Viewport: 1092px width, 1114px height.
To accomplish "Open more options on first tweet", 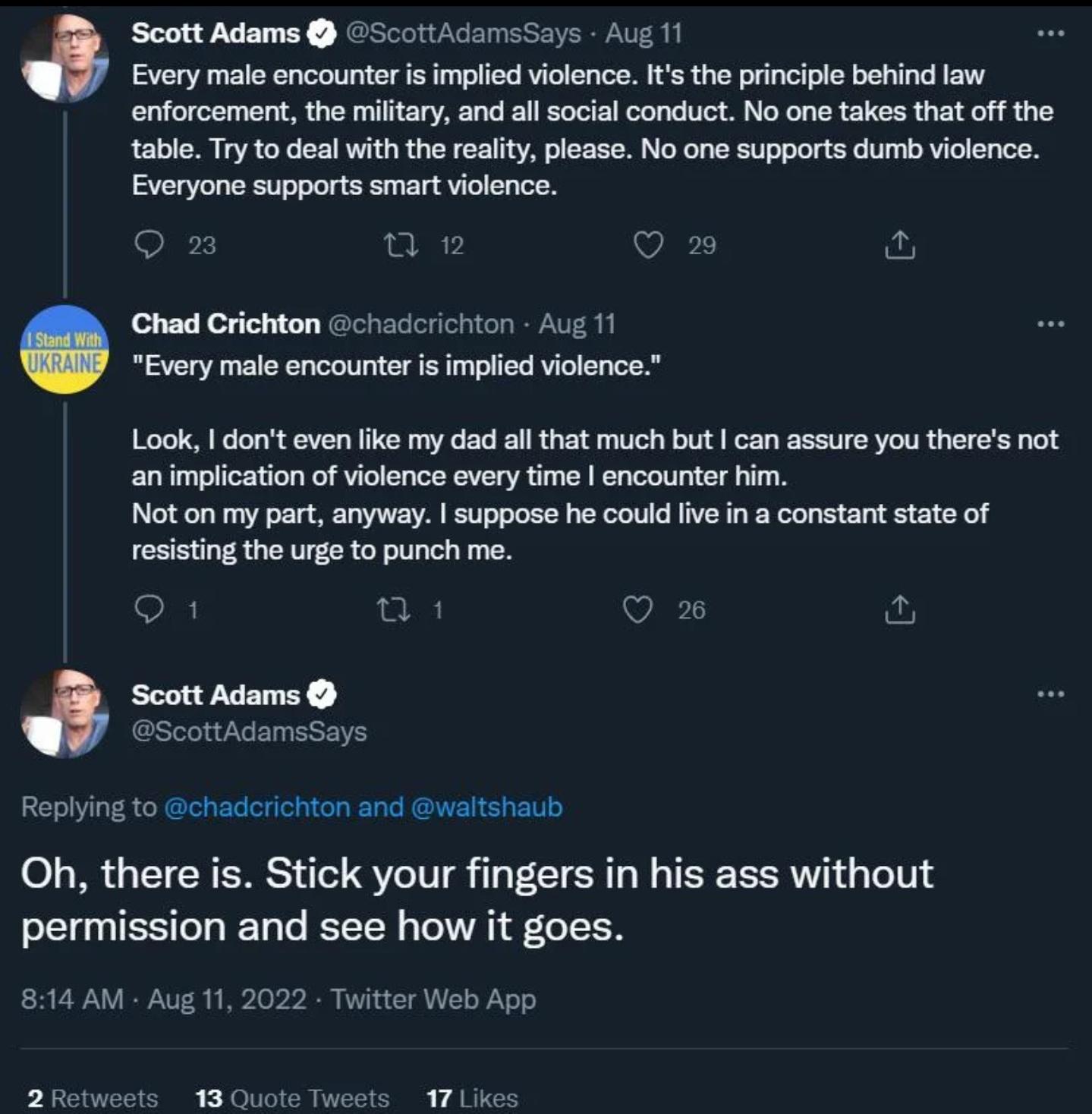I will [x=1051, y=33].
